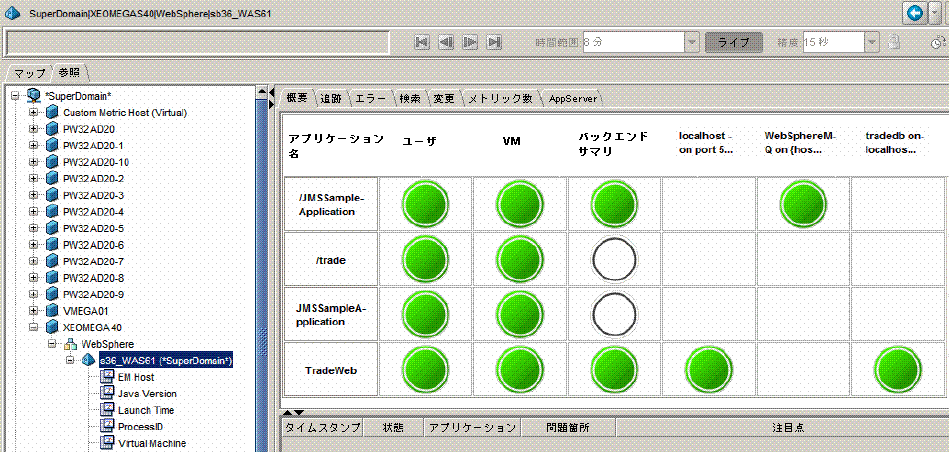Viewport: 949px width, 452px height.
Task: Open the resolution 15 秒 dropdown
Action: [871, 42]
